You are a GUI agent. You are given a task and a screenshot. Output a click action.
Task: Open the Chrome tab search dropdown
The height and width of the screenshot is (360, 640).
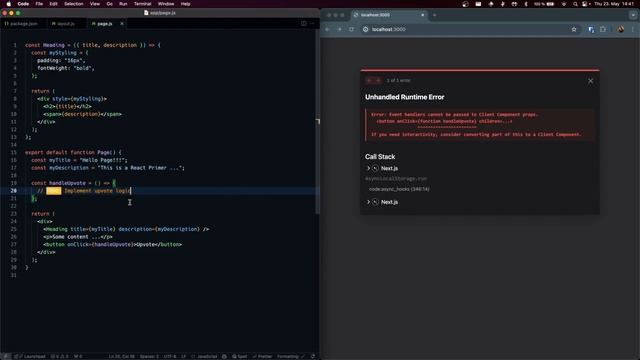click(633, 15)
